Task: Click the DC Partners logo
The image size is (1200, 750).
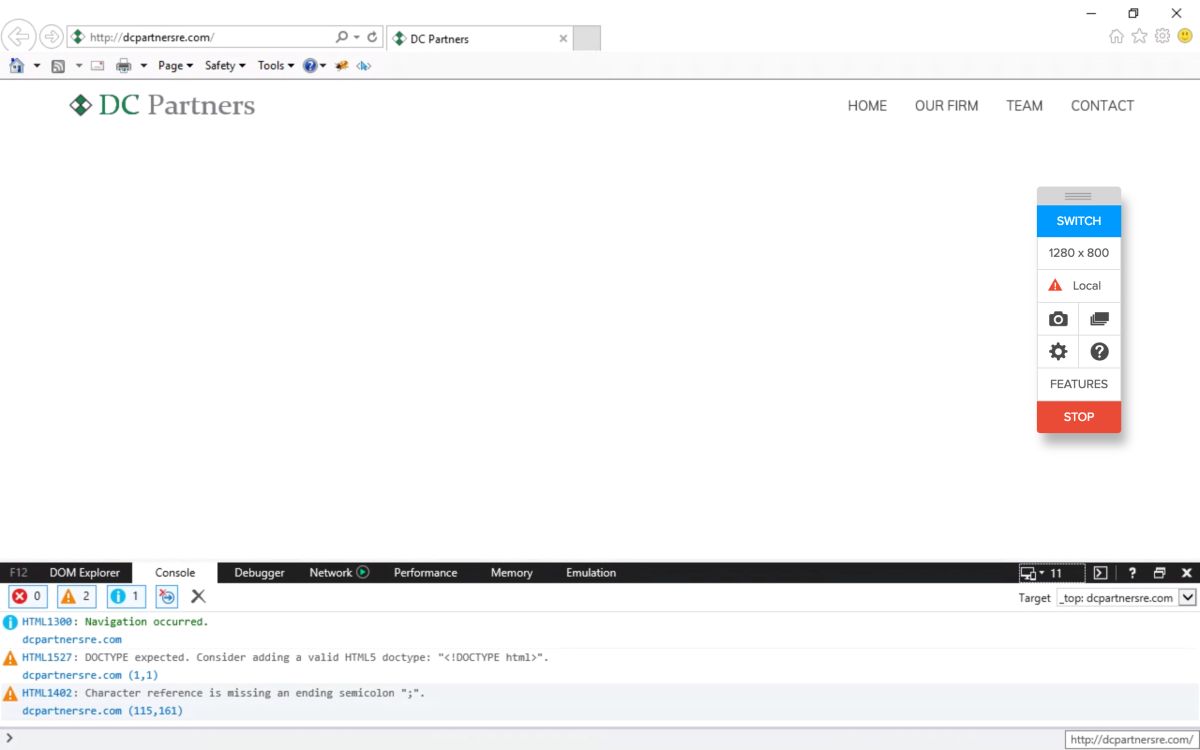Action: pos(162,105)
